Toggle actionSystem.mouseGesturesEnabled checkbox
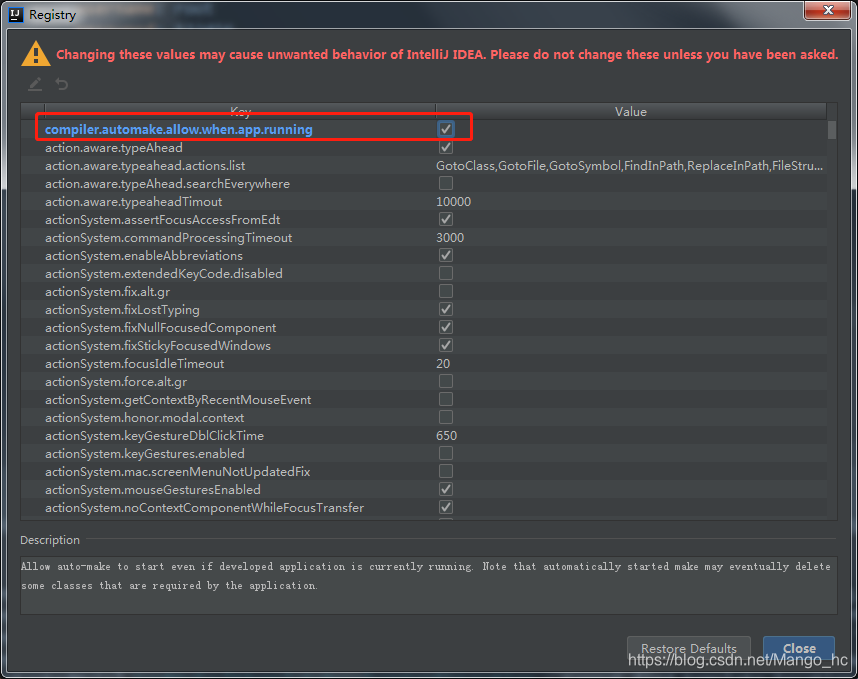Image resolution: width=858 pixels, height=679 pixels. [x=446, y=489]
